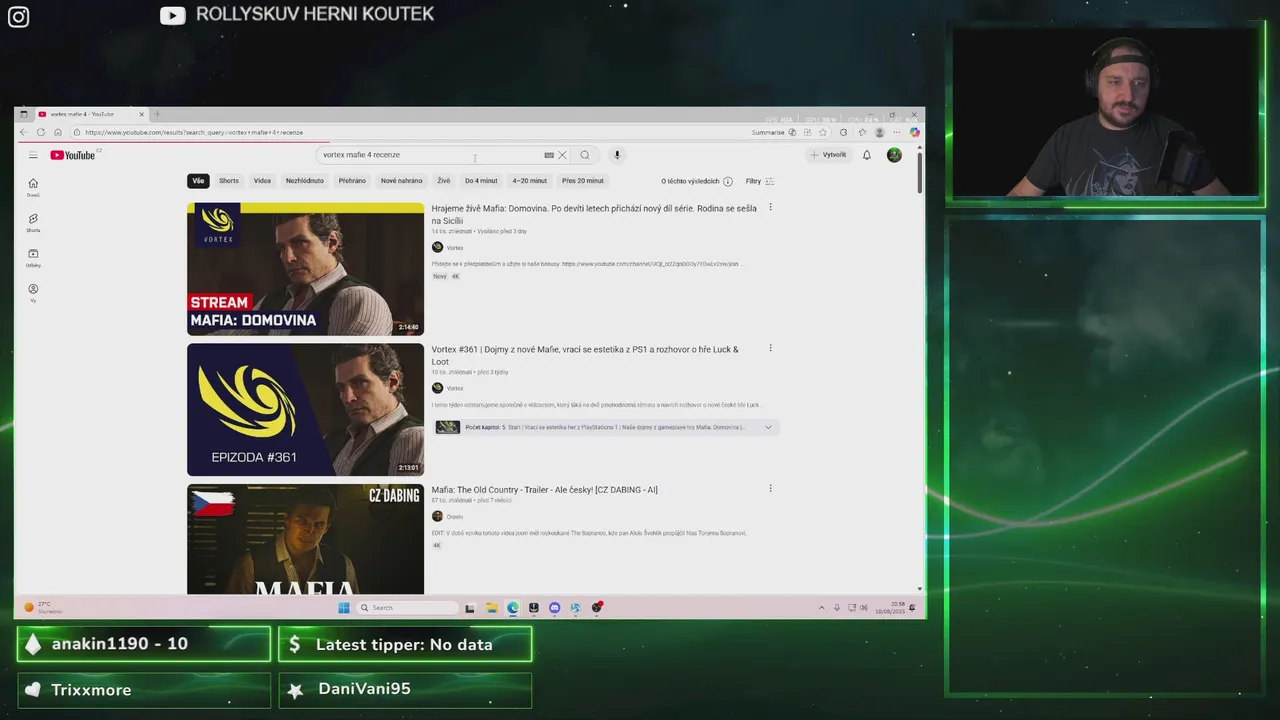Open the Epizoda #361 thumbnail
The width and height of the screenshot is (1280, 720).
tap(305, 410)
